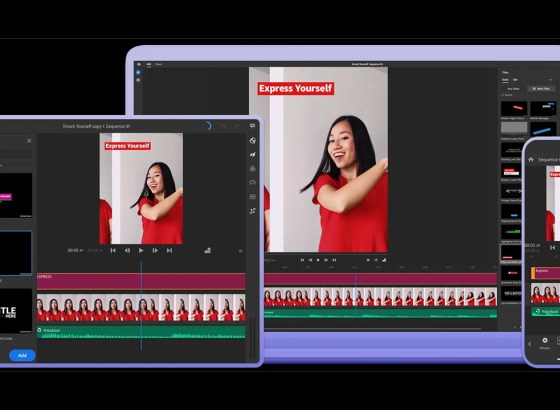Play the preview on the tablet
The height and width of the screenshot is (410, 560).
click(x=141, y=251)
